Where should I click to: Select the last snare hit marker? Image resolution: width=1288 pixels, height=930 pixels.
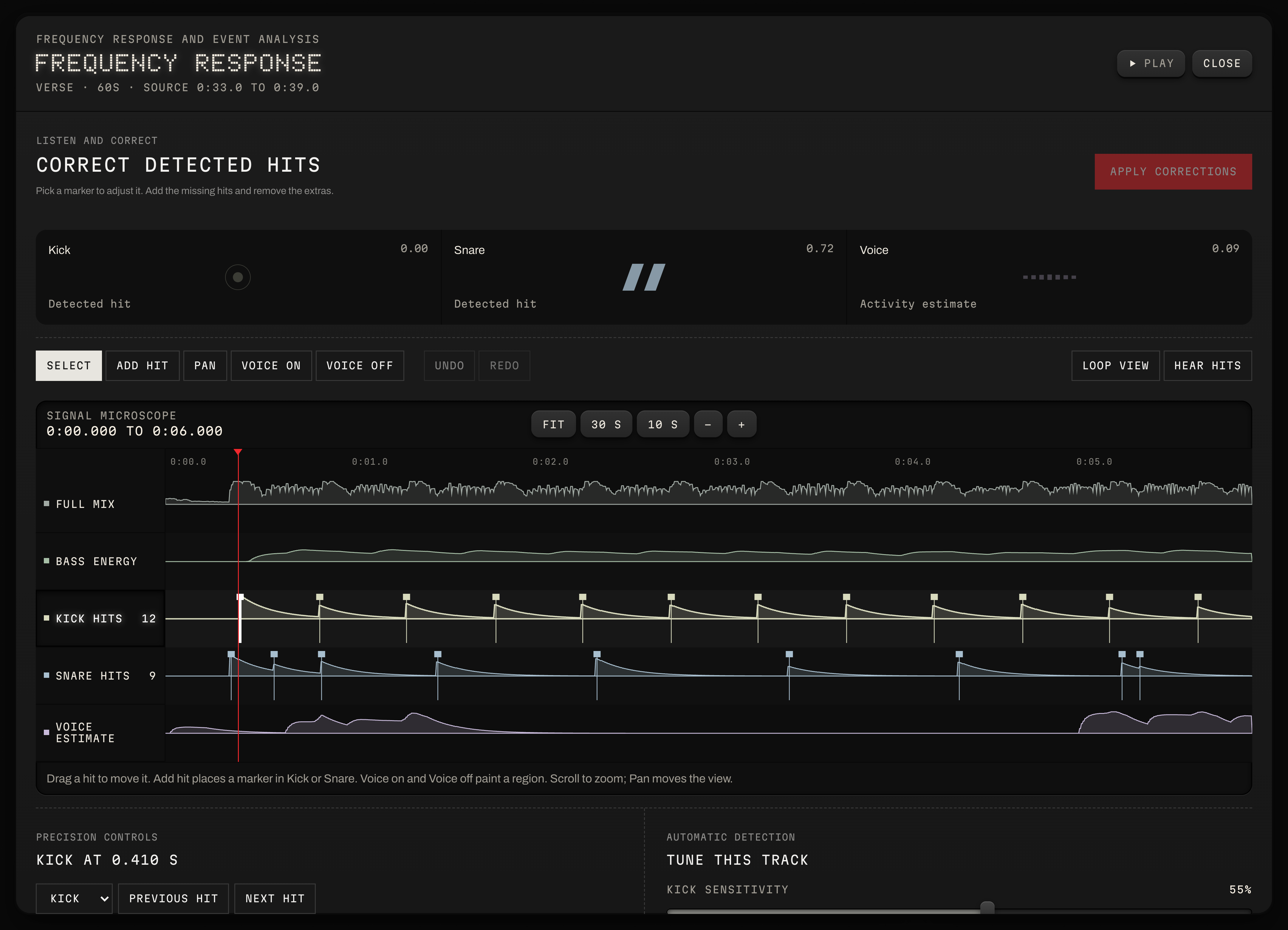click(1140, 655)
